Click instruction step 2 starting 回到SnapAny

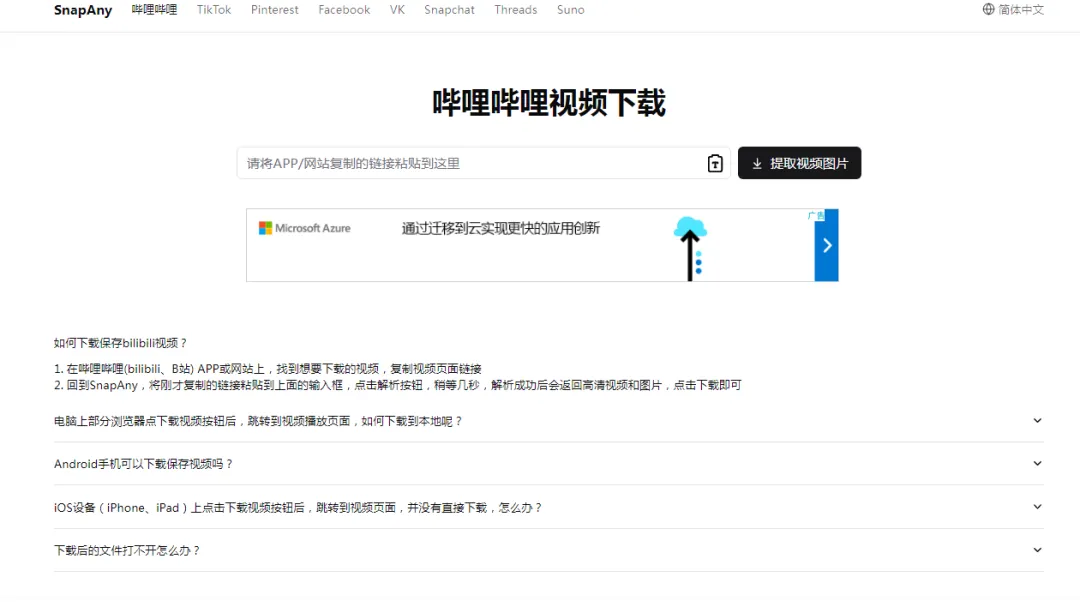(397, 385)
